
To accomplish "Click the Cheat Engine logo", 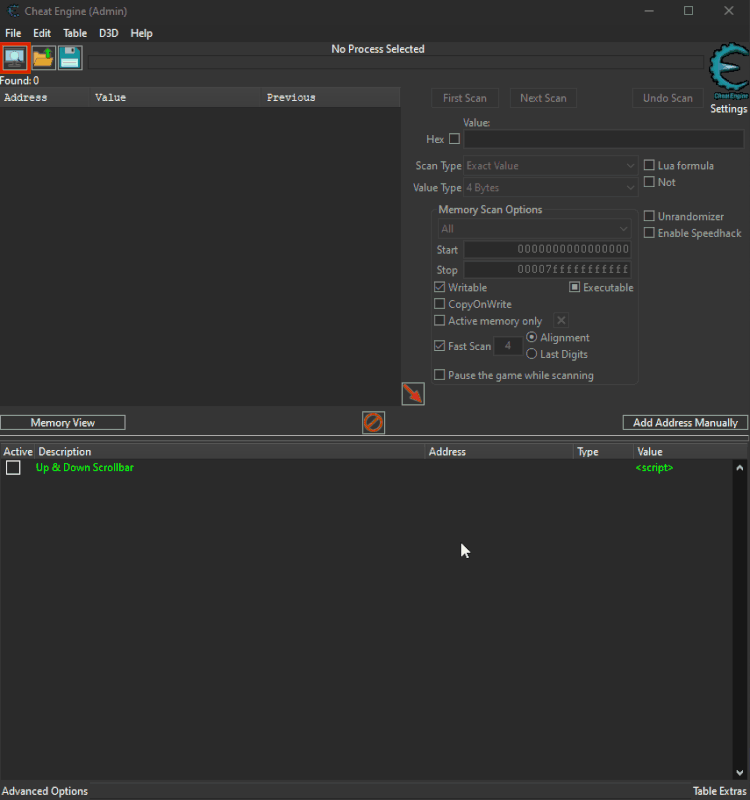I will click(x=729, y=71).
